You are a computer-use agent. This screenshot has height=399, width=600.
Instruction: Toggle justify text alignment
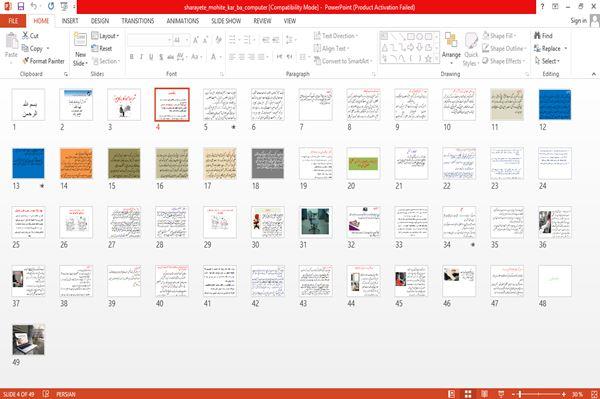tap(262, 57)
